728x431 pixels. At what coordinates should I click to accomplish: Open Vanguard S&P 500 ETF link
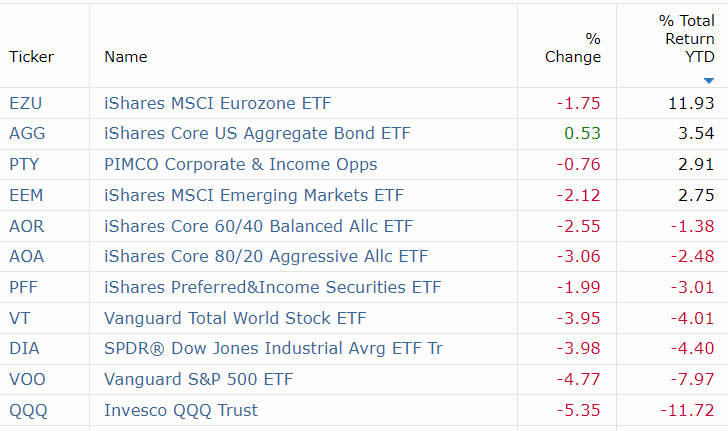tap(199, 379)
